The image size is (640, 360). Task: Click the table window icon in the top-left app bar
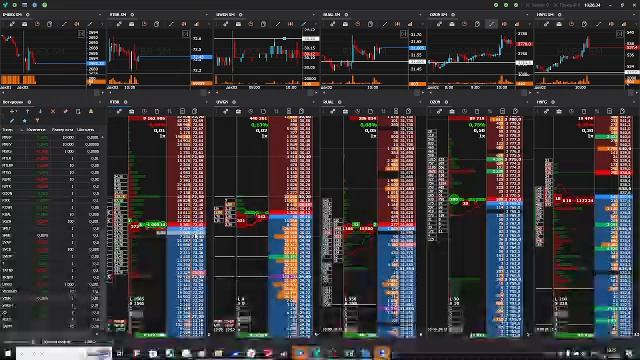24,5
